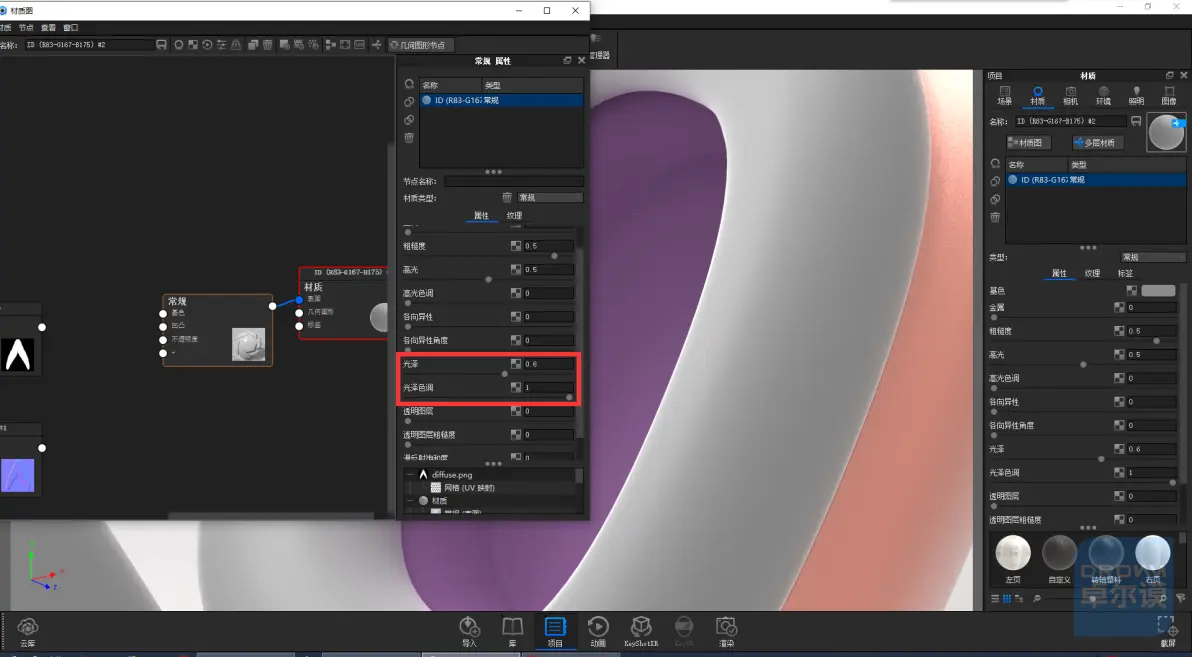Click 光泽 value field showing 0.6 in graph panel
The image size is (1192, 657).
pyautogui.click(x=548, y=364)
